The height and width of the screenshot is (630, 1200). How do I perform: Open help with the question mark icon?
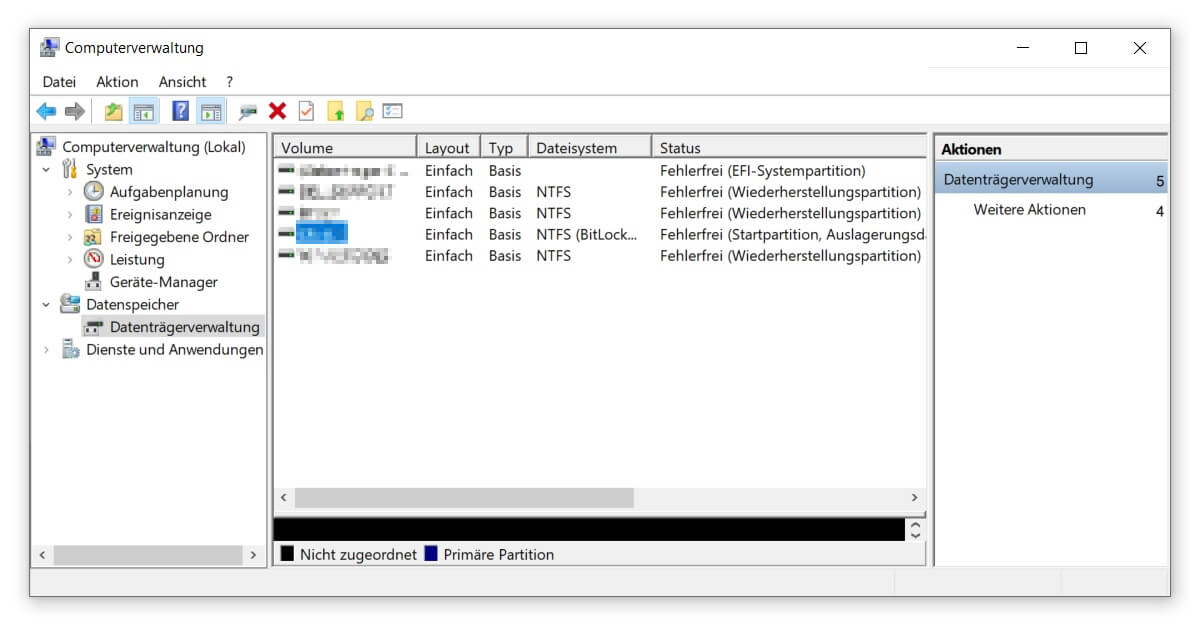pos(180,112)
